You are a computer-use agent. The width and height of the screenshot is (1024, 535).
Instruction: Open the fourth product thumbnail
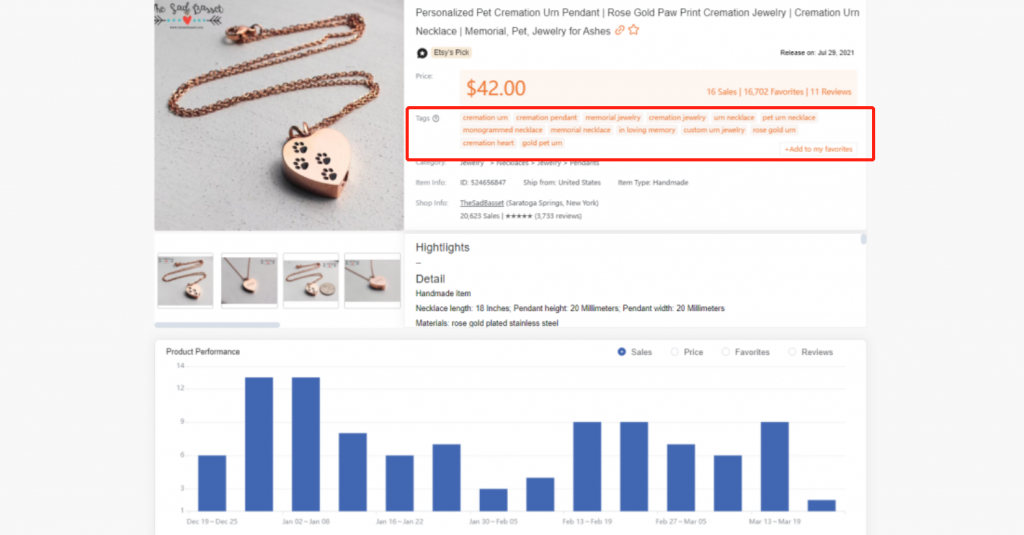[x=372, y=280]
